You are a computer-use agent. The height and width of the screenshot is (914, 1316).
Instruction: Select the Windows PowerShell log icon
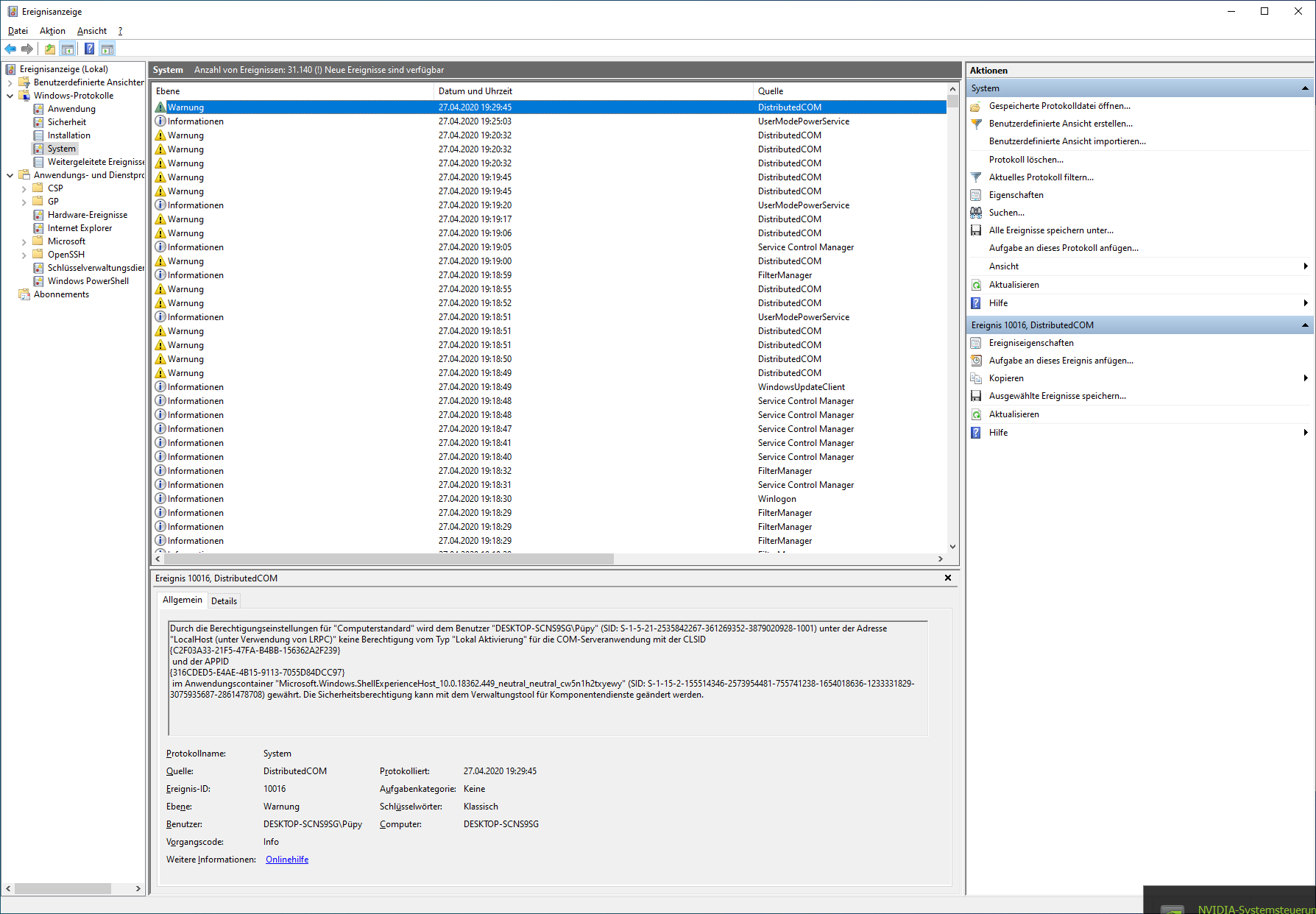(x=38, y=281)
